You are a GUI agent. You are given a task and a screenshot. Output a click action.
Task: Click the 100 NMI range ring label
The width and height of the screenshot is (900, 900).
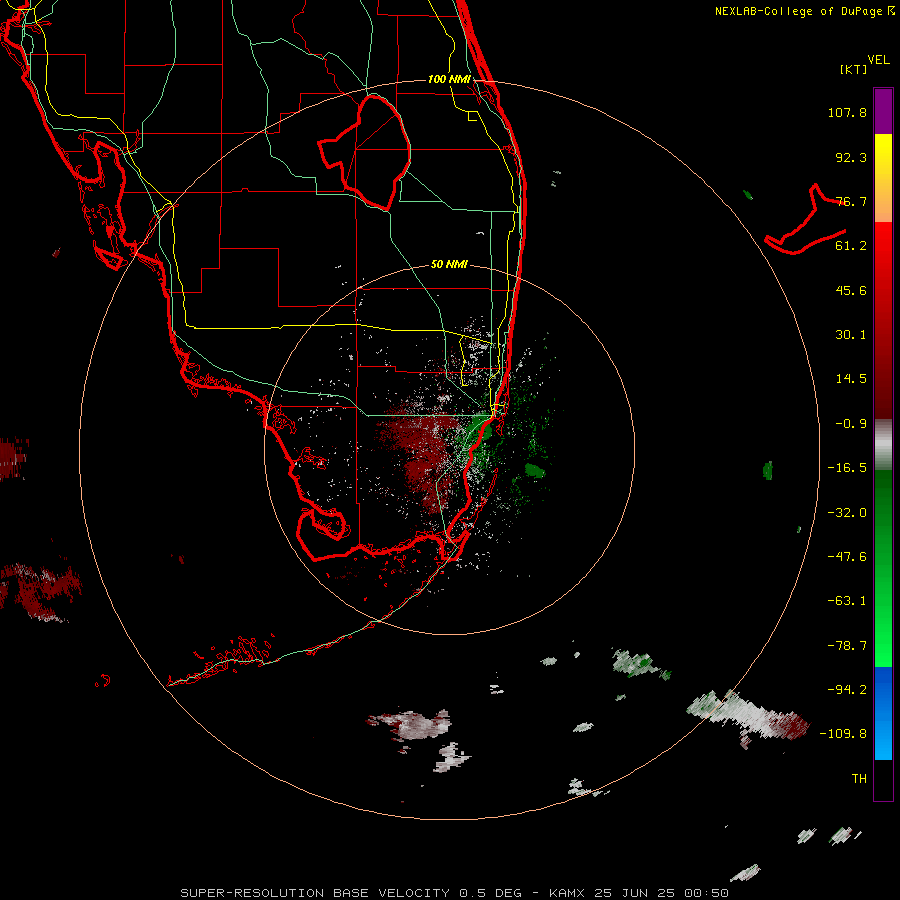(449, 79)
